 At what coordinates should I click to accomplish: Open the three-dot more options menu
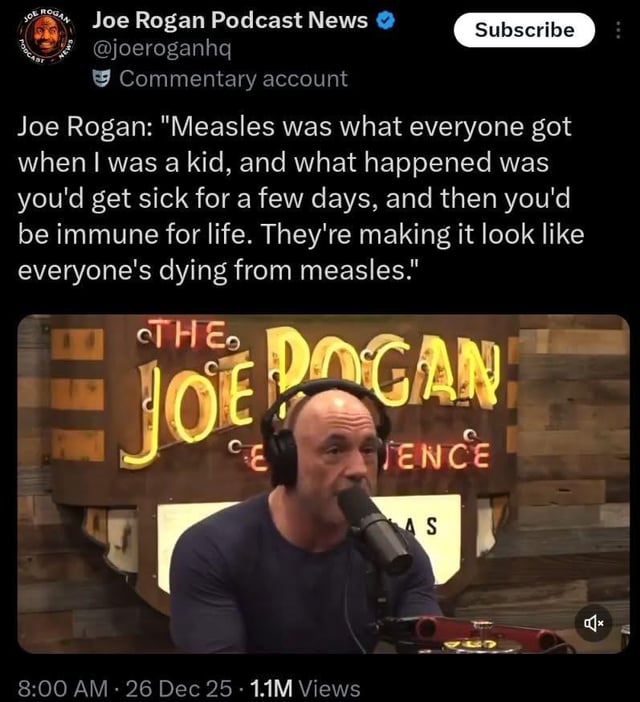pos(617,29)
